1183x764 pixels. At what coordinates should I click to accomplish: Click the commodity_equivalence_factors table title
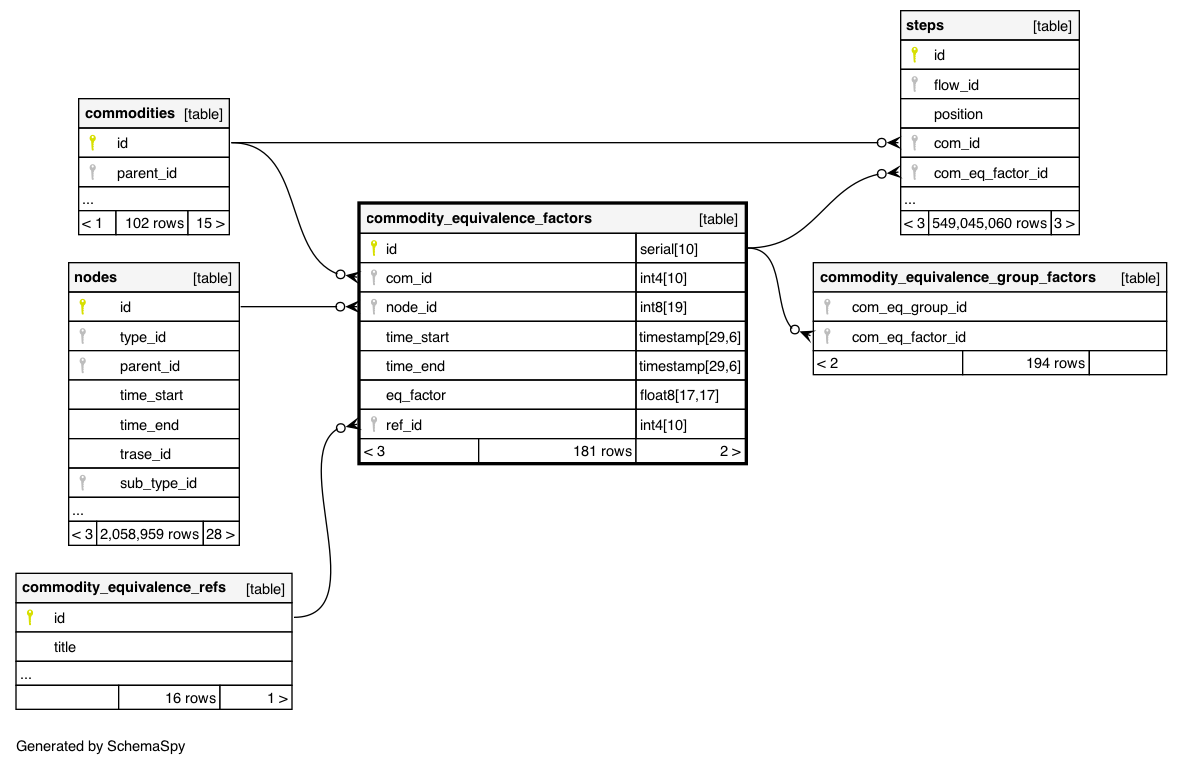[479, 218]
